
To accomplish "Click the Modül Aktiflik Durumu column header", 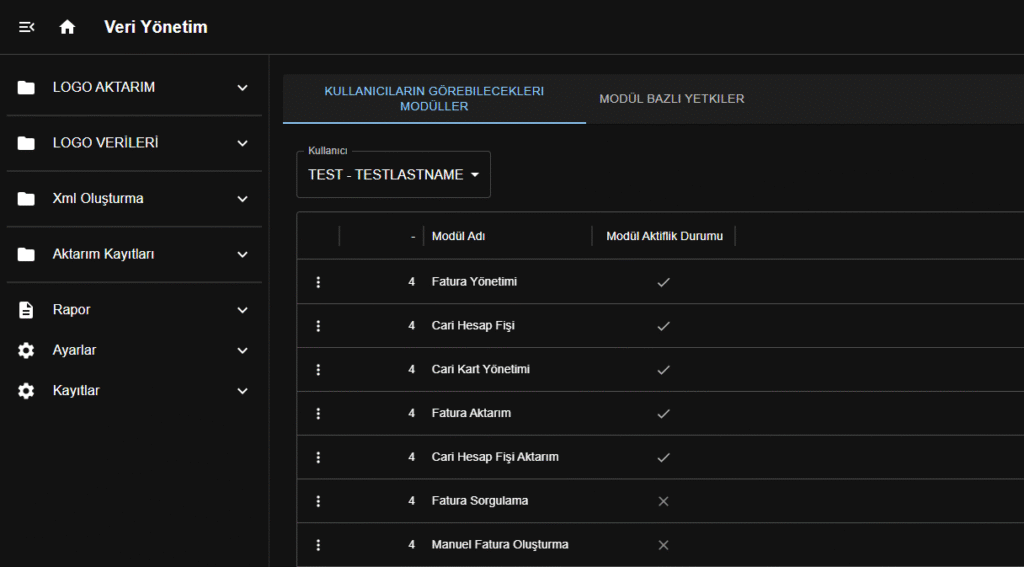I will (664, 236).
